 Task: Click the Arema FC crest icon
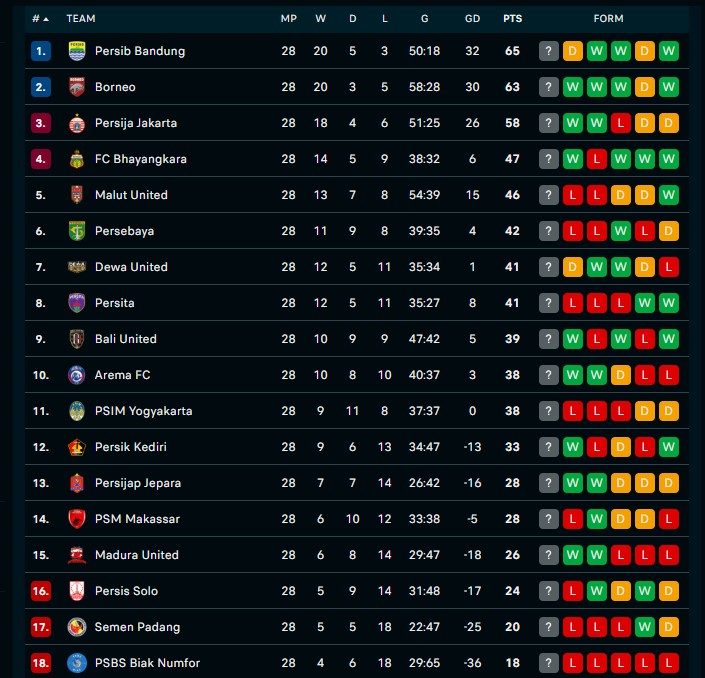[77, 375]
